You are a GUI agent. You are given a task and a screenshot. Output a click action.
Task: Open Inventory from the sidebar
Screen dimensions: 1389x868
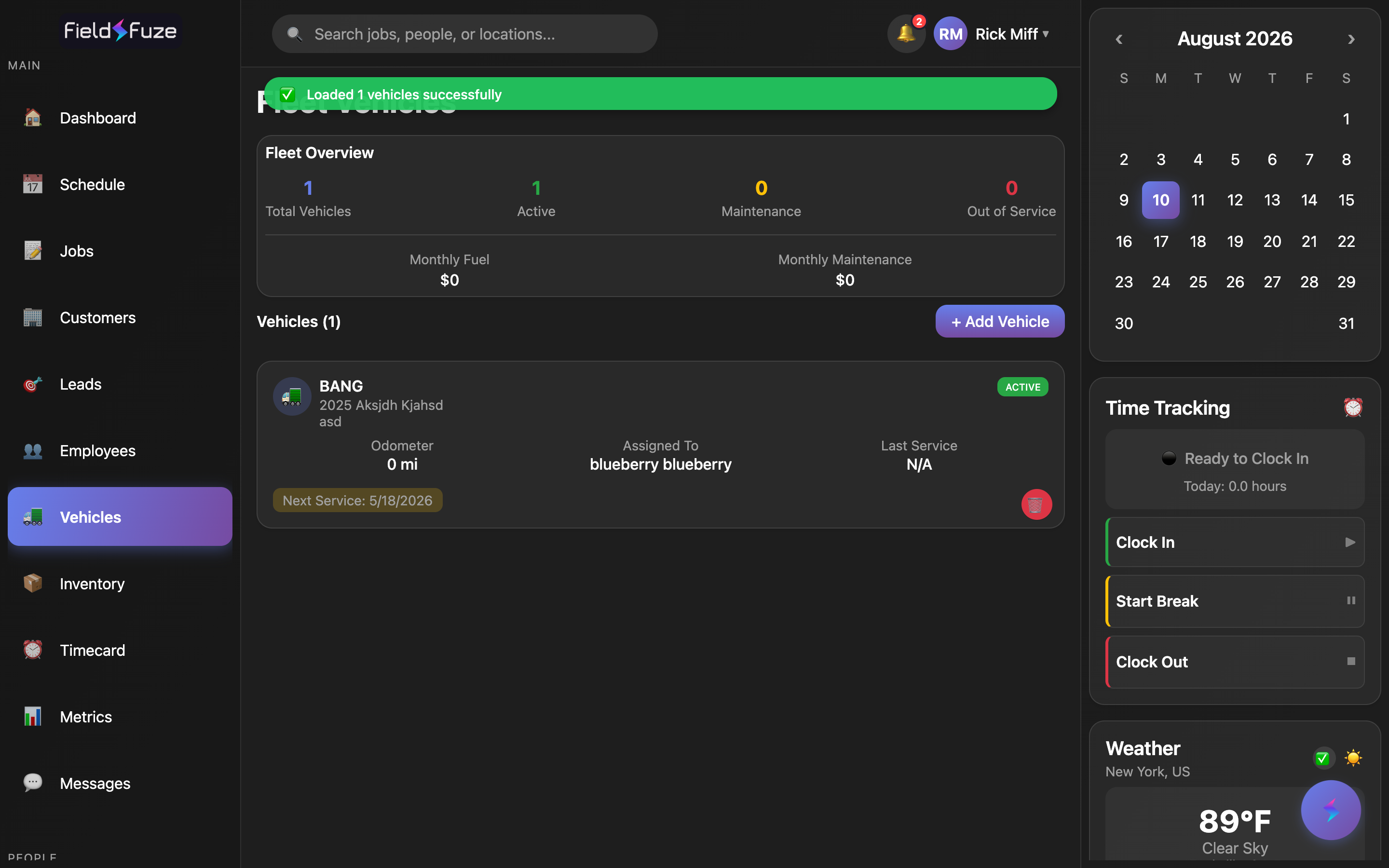pos(120,584)
